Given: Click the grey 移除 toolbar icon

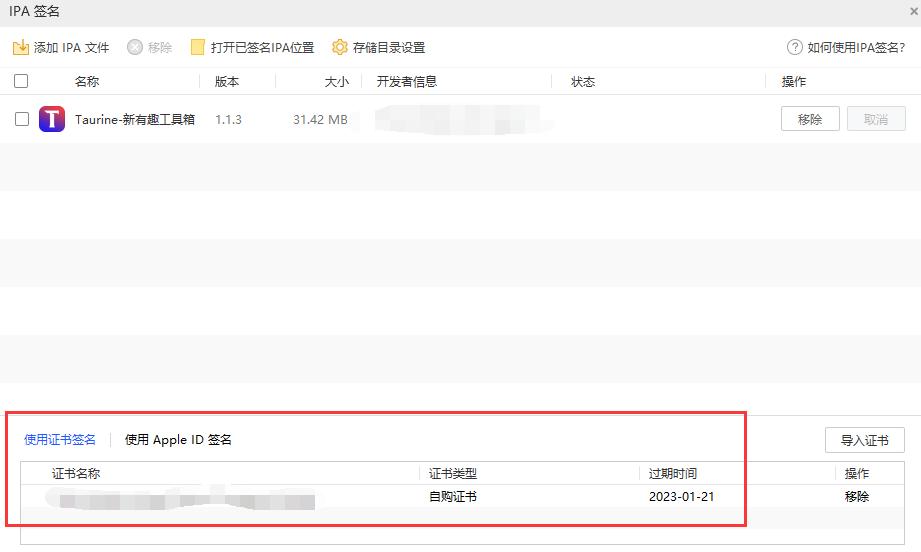Looking at the screenshot, I should (135, 47).
